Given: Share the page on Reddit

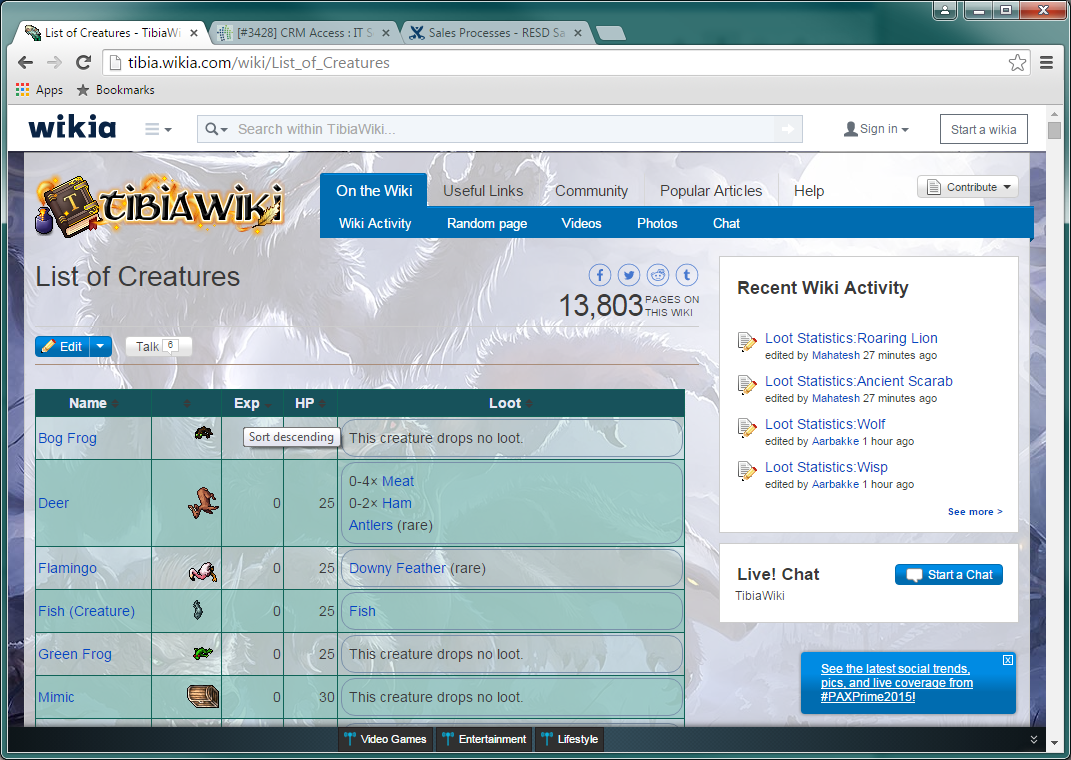Looking at the screenshot, I should (x=658, y=275).
